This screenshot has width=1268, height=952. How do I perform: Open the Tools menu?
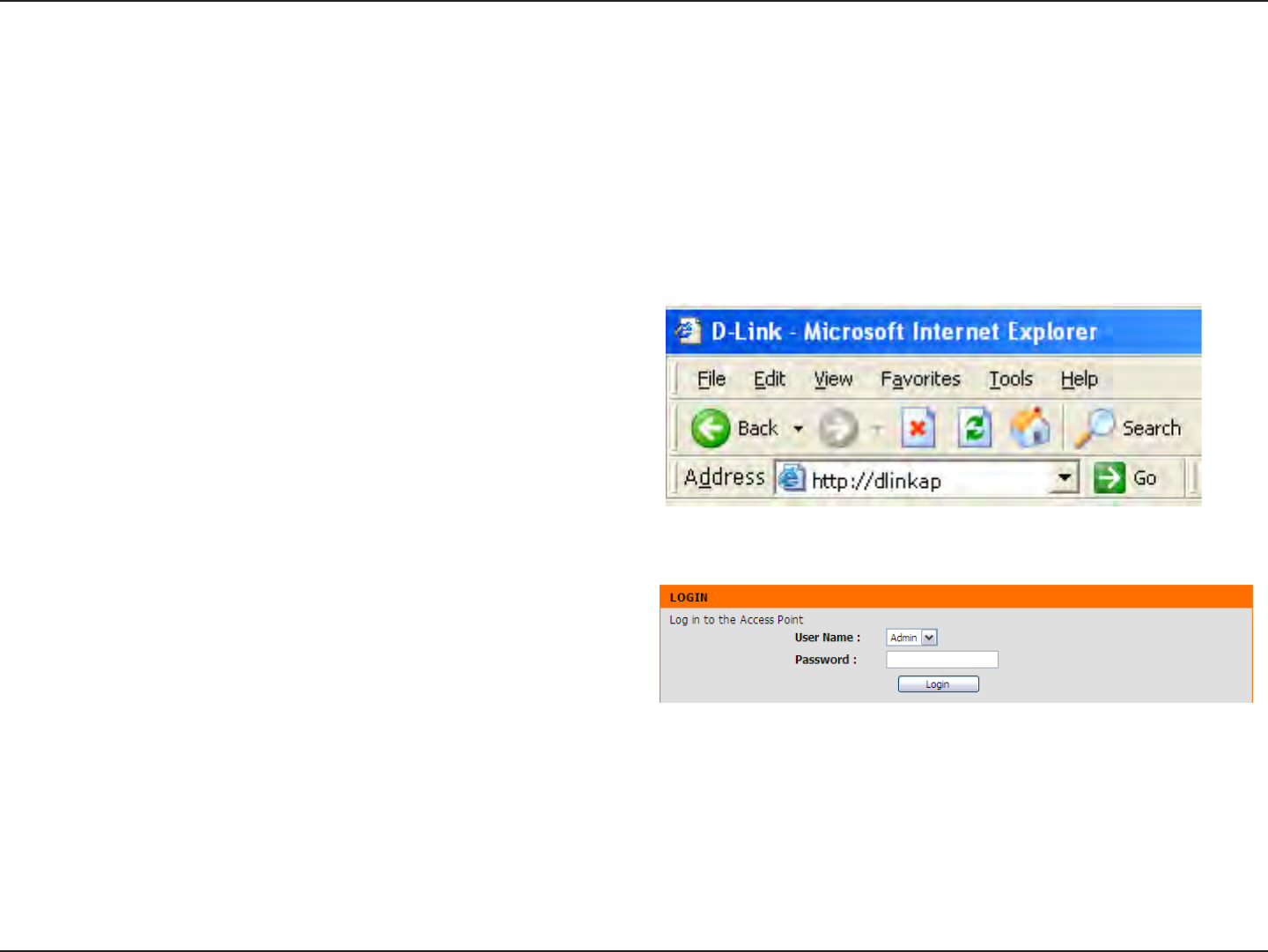[1011, 379]
